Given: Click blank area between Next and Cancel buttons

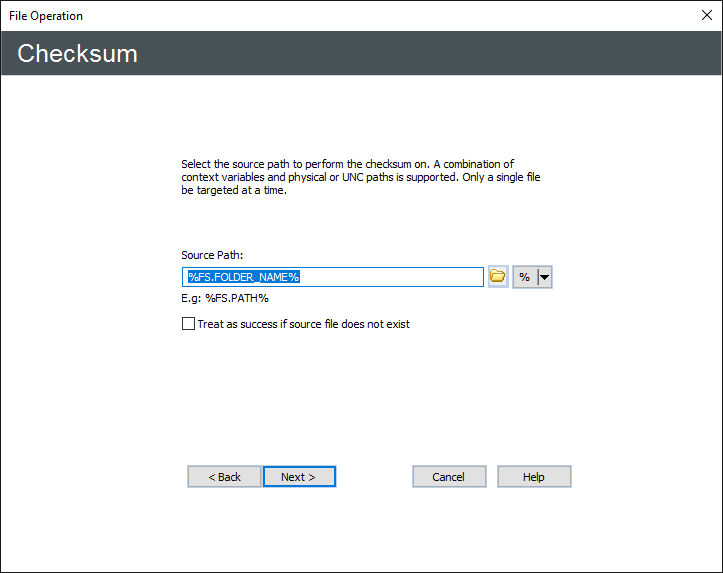Looking at the screenshot, I should point(374,477).
